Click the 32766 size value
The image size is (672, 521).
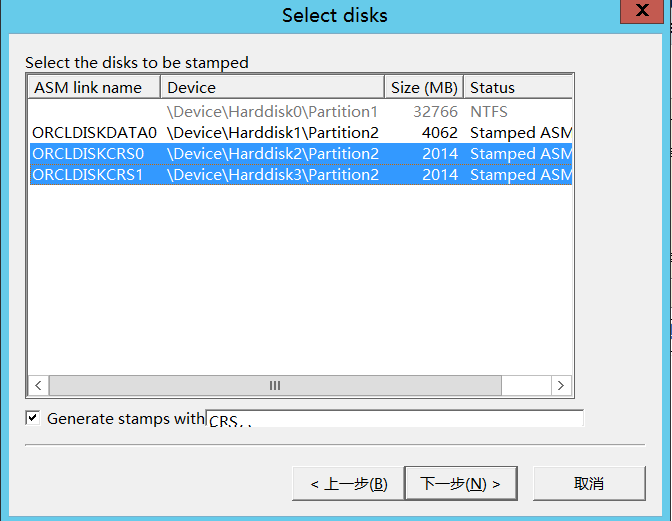click(435, 112)
